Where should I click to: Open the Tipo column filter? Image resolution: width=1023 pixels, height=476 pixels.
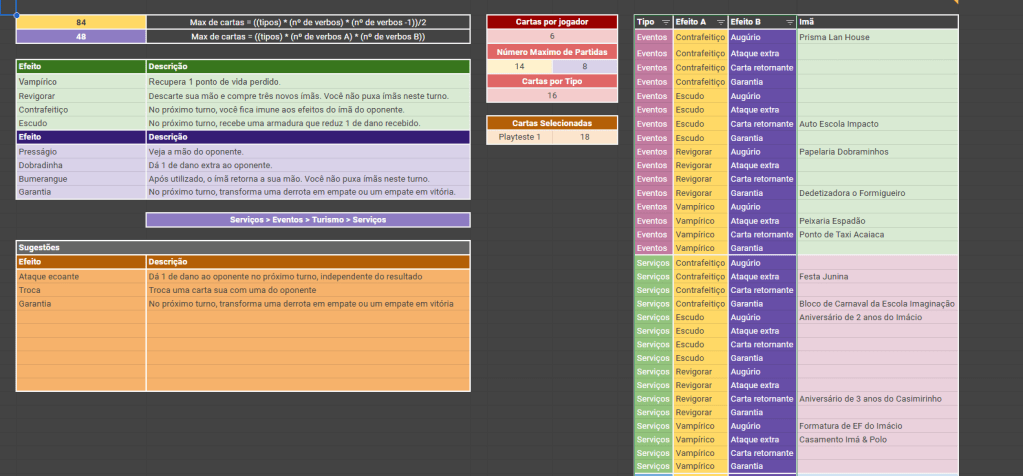click(663, 22)
